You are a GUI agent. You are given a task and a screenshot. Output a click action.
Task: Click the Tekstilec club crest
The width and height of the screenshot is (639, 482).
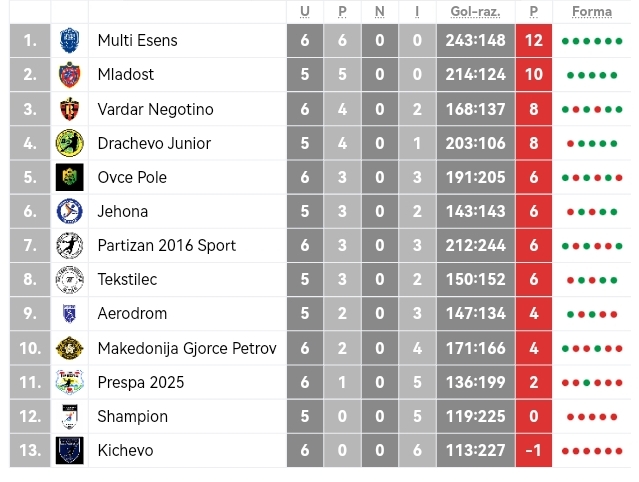[69, 279]
